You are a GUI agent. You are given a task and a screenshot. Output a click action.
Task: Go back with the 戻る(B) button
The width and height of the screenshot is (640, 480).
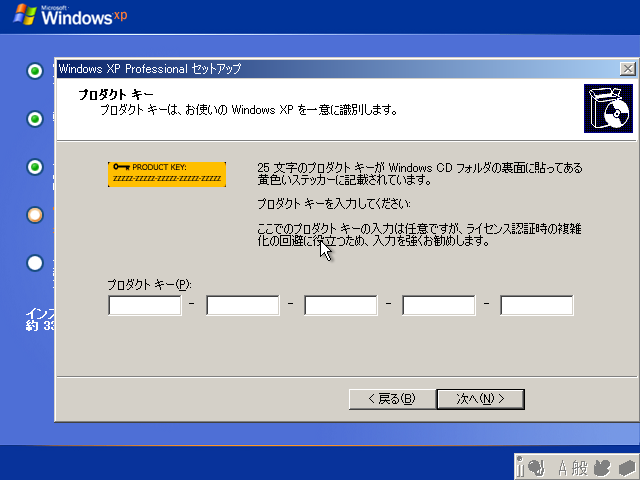[x=392, y=399]
